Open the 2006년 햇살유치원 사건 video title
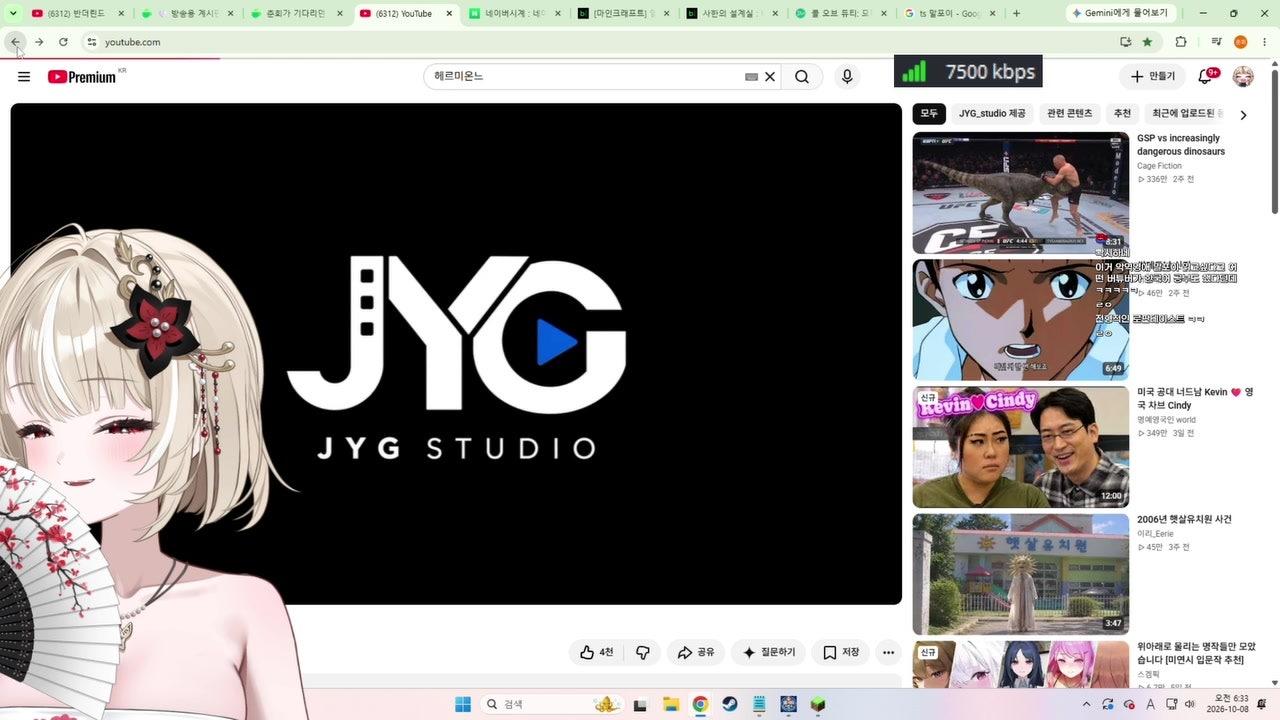The image size is (1280, 720). click(1184, 520)
